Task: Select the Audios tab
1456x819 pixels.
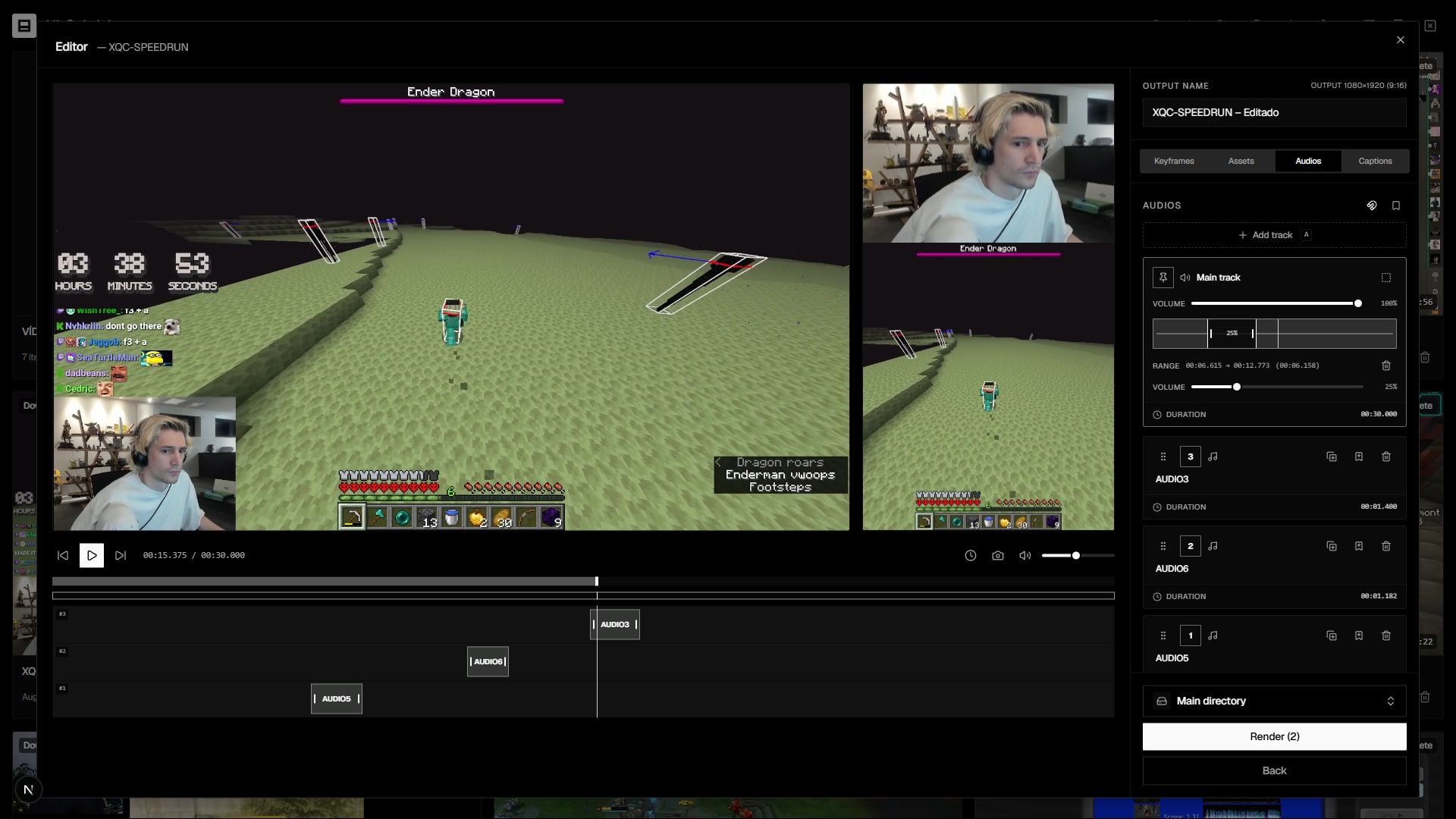Action: pos(1308,161)
